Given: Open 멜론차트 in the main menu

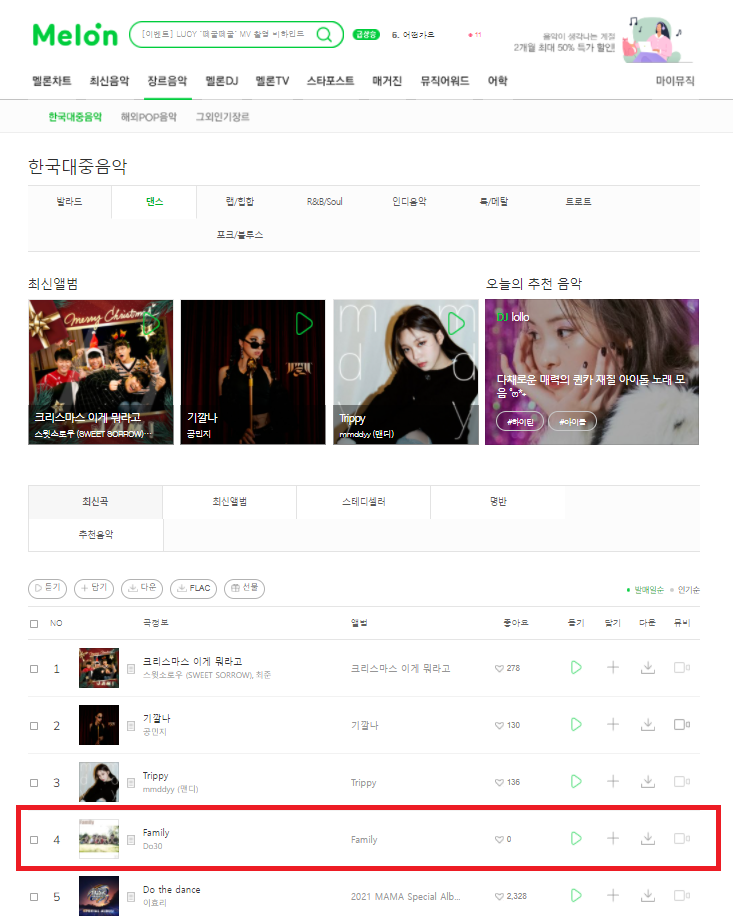Looking at the screenshot, I should click(52, 81).
